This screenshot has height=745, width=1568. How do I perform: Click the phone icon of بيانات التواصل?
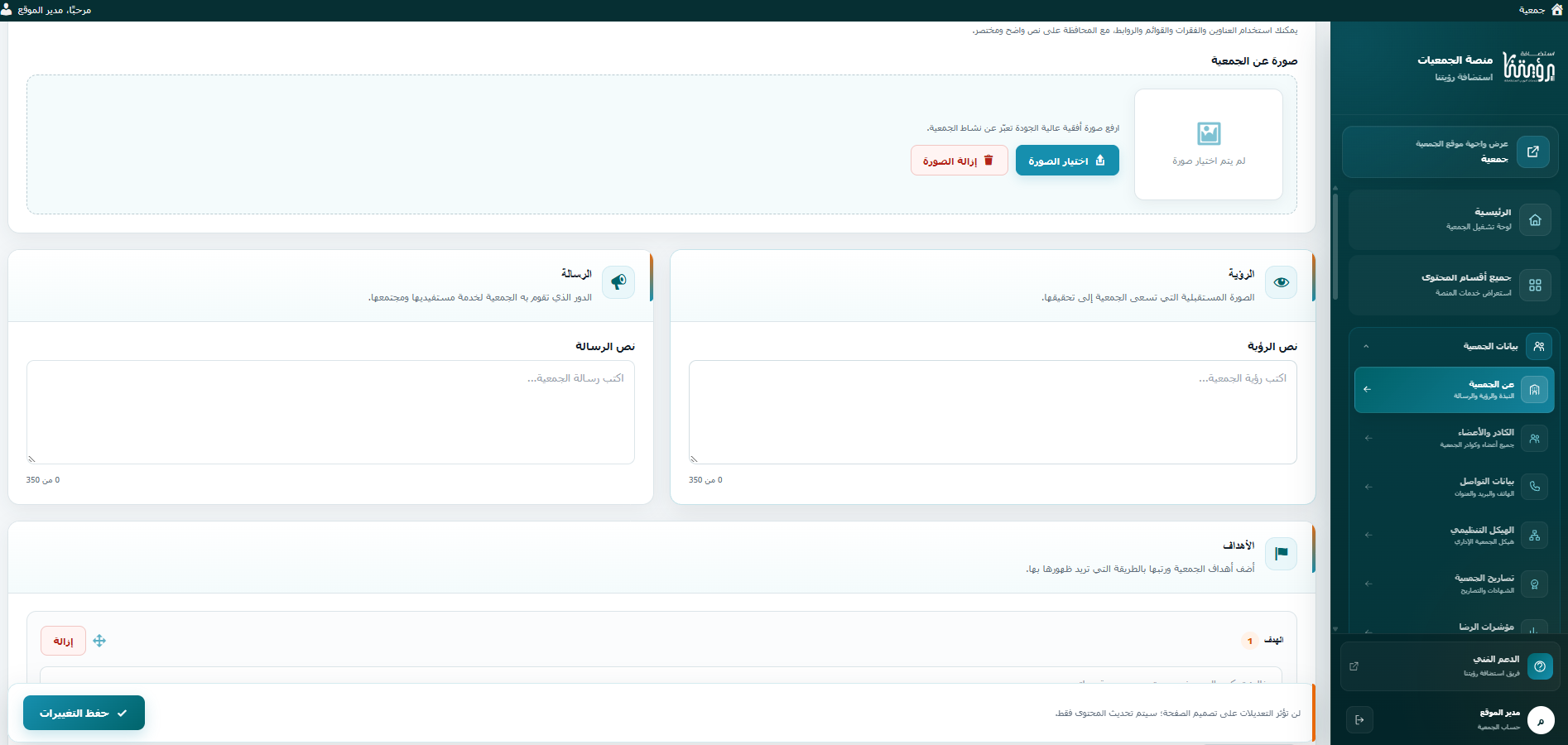1534,487
